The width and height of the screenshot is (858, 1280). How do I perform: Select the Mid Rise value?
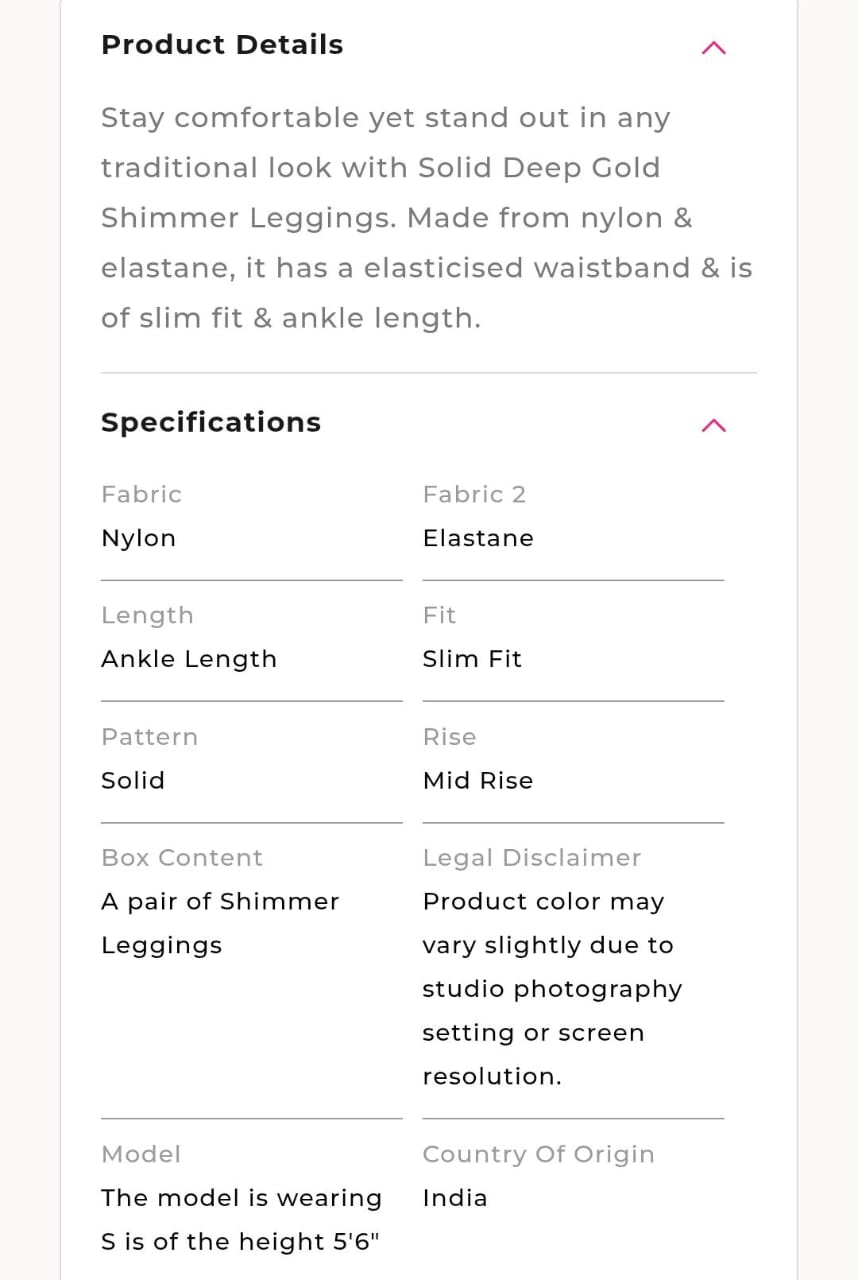478,780
